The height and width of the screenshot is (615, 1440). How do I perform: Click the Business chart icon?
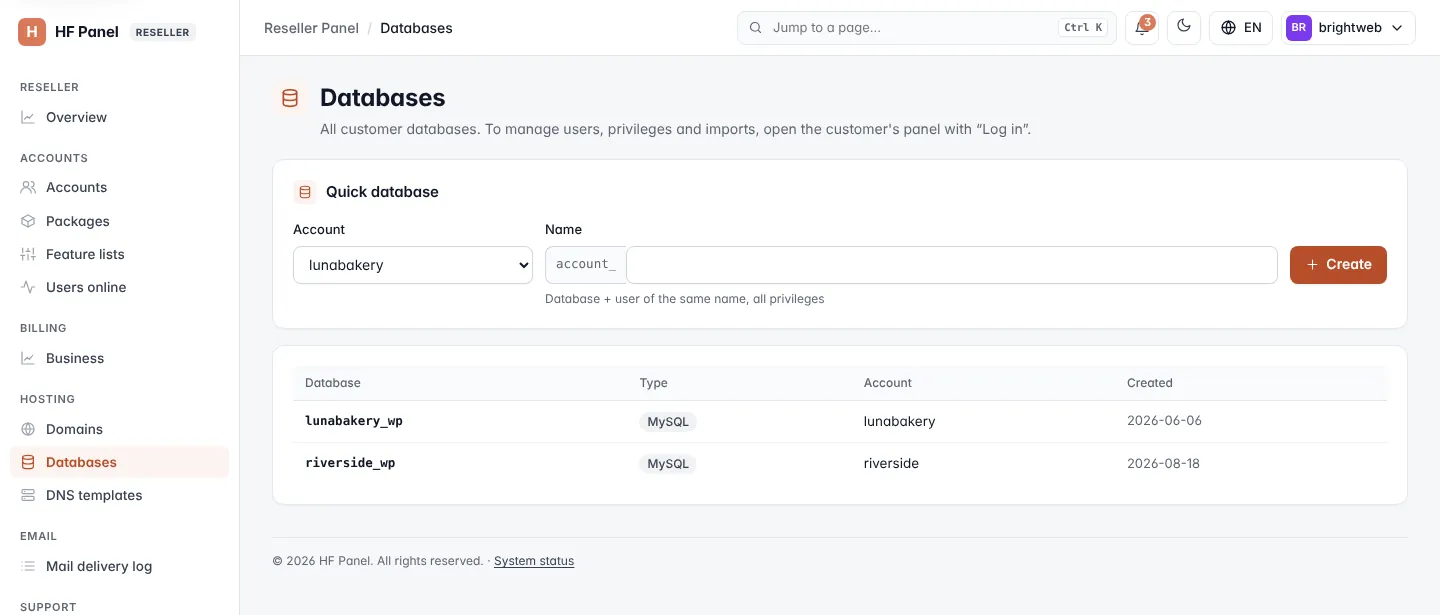click(28, 358)
